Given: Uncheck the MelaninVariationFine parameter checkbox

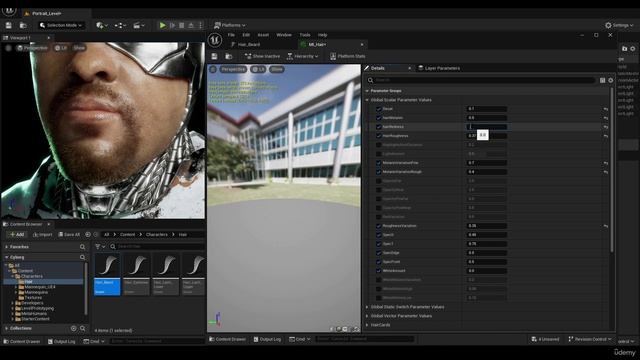Looking at the screenshot, I should pyautogui.click(x=378, y=163).
